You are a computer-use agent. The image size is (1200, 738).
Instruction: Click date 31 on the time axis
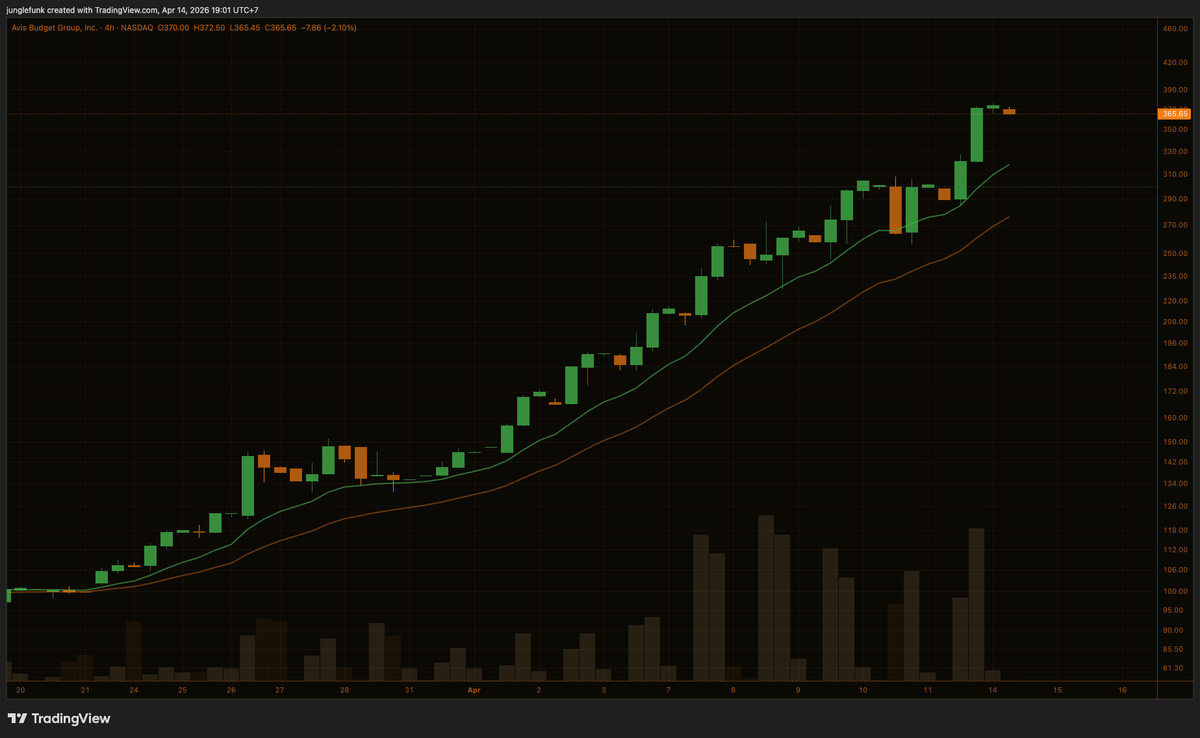(x=409, y=690)
